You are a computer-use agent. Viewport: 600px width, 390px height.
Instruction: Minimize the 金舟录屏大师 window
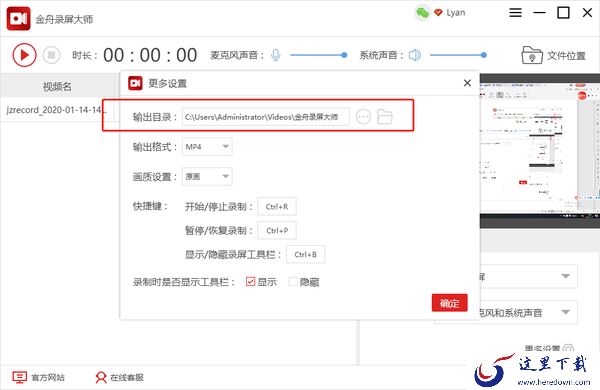point(539,13)
